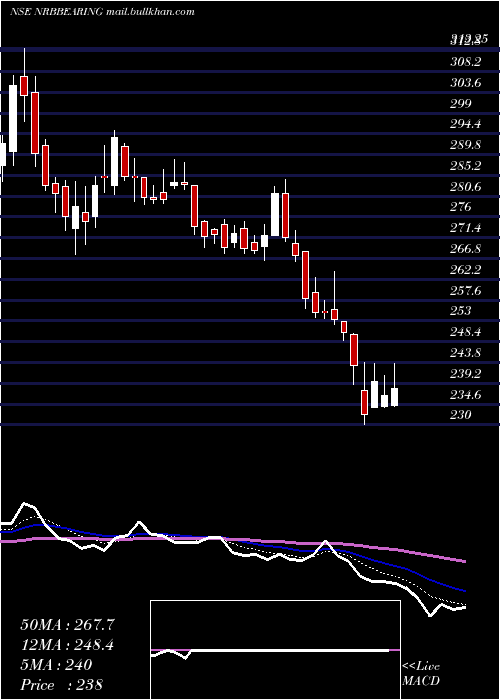Viewport: 500px width, 700px height.
Task: Click the 299 price axis label
Action: coord(460,104)
